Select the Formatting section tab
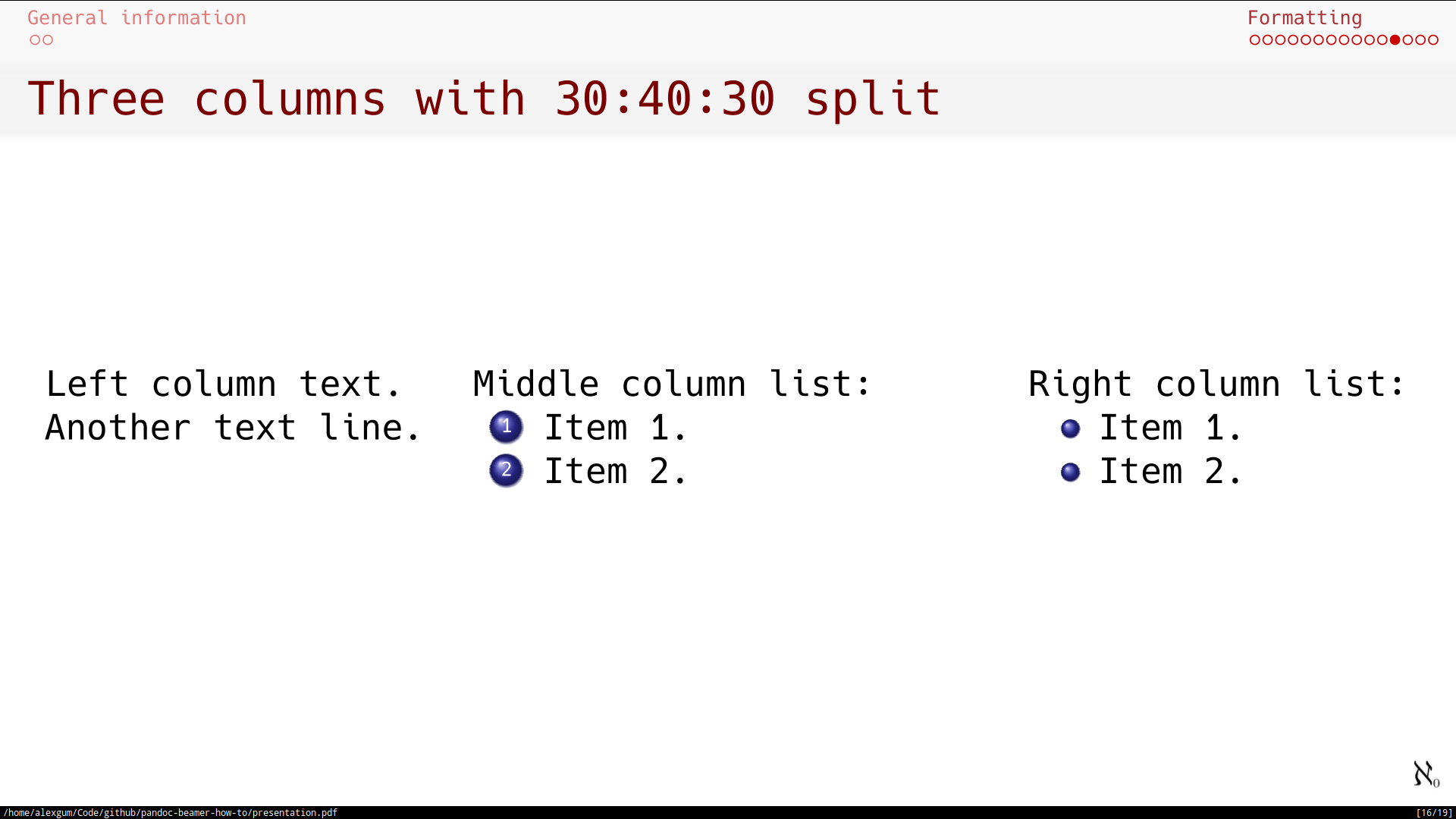This screenshot has width=1456, height=819. point(1304,18)
